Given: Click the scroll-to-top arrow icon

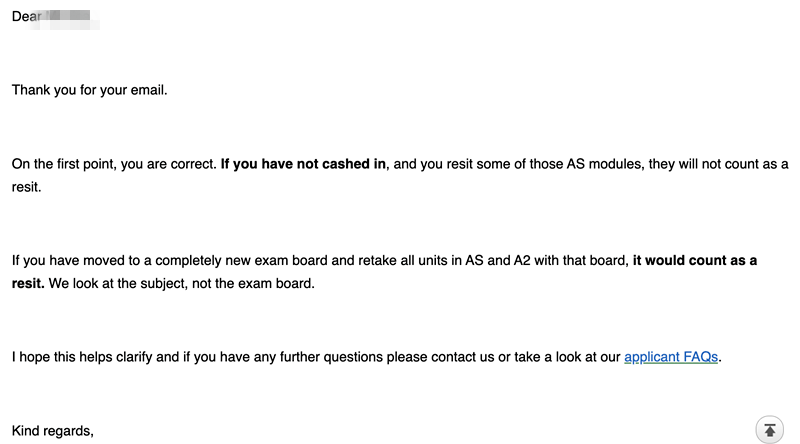Looking at the screenshot, I should [x=769, y=430].
